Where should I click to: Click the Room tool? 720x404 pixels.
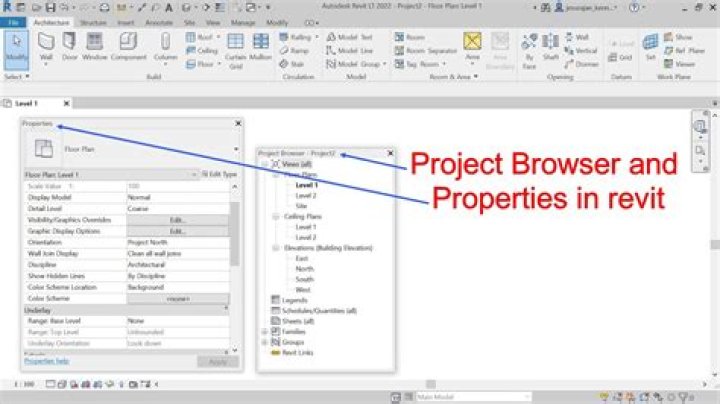410,37
